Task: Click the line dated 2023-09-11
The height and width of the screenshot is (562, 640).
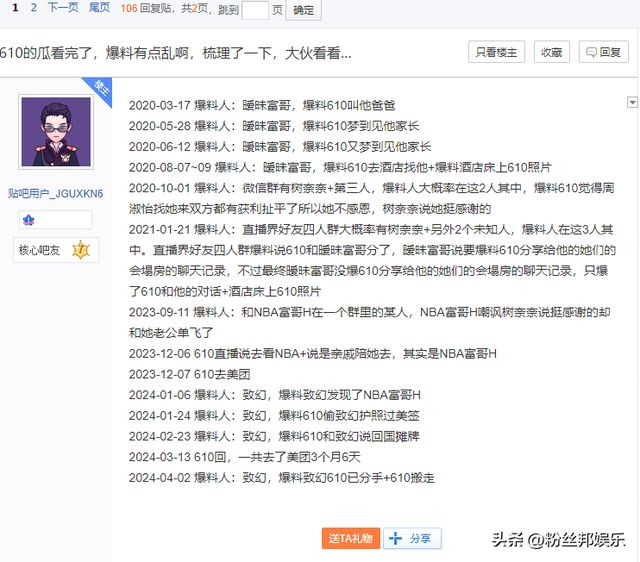Action: 370,322
